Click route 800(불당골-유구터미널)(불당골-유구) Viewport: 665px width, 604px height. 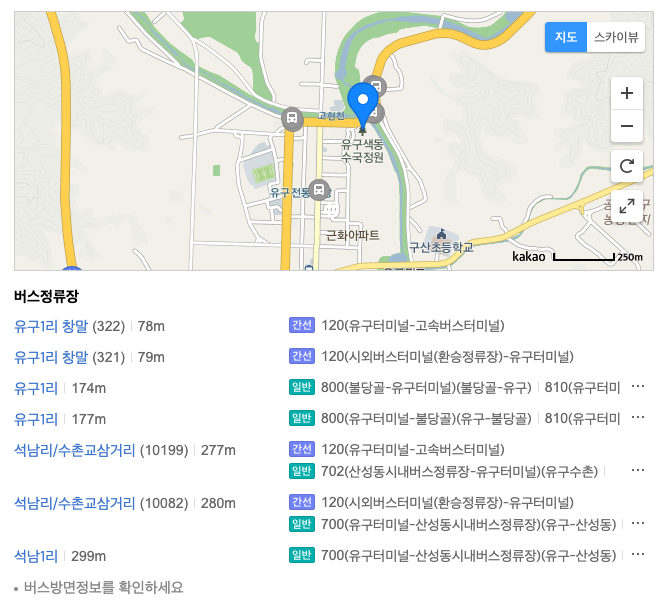[426, 387]
